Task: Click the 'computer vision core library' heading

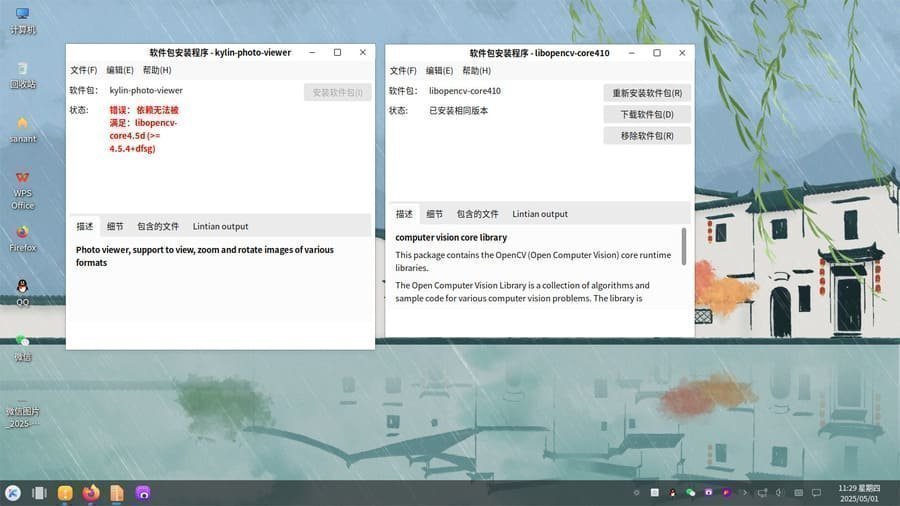Action: 451,237
